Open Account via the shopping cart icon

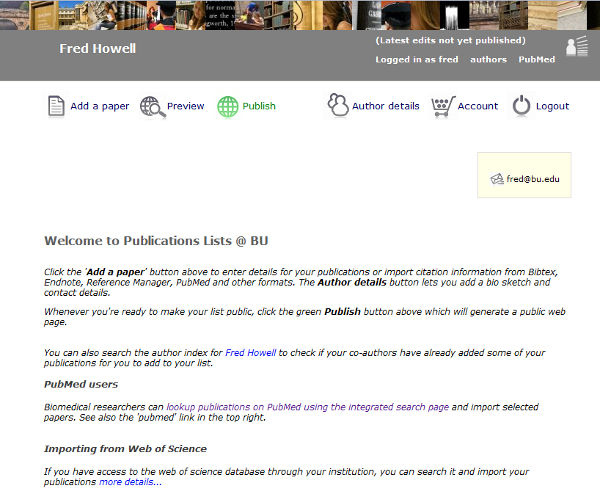pyautogui.click(x=442, y=106)
